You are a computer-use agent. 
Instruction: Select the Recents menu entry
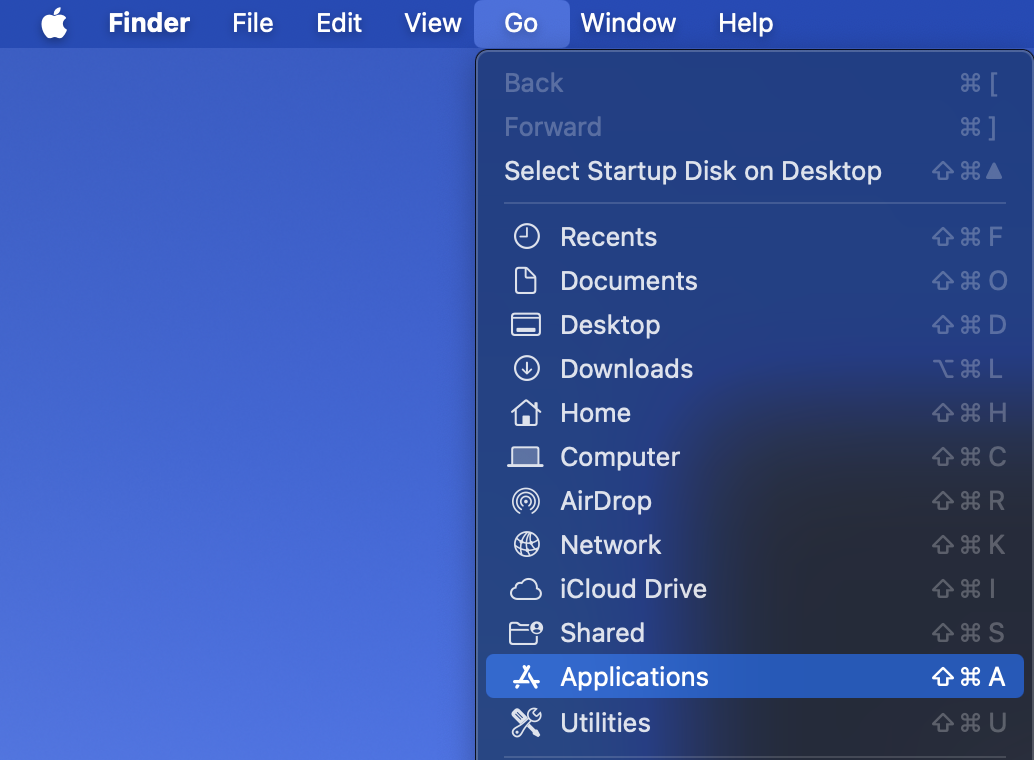click(607, 237)
